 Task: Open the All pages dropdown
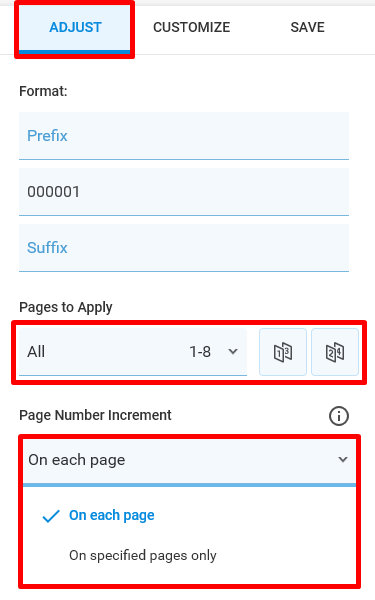coord(133,352)
